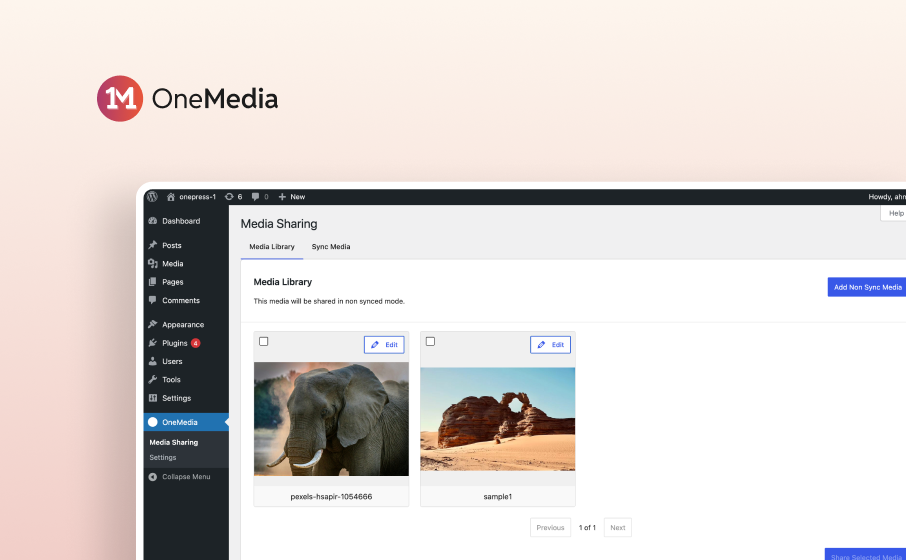Open the New content menu in admin bar
This screenshot has height=560, width=906.
click(292, 196)
